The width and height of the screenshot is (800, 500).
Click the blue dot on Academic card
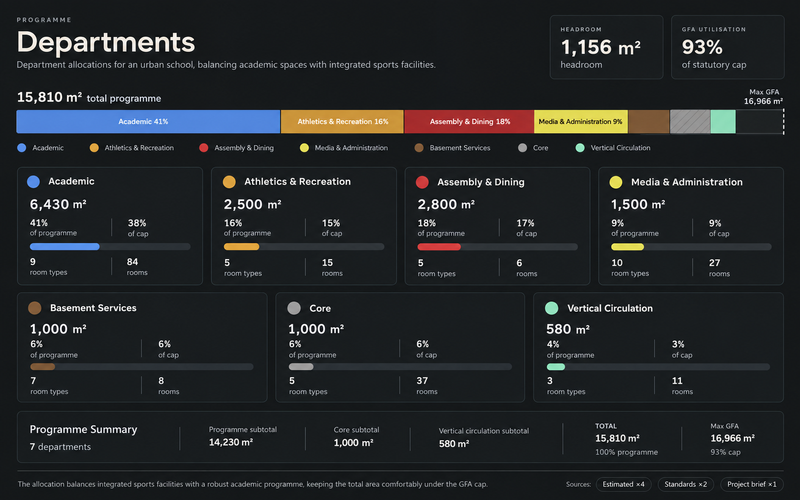tap(33, 182)
